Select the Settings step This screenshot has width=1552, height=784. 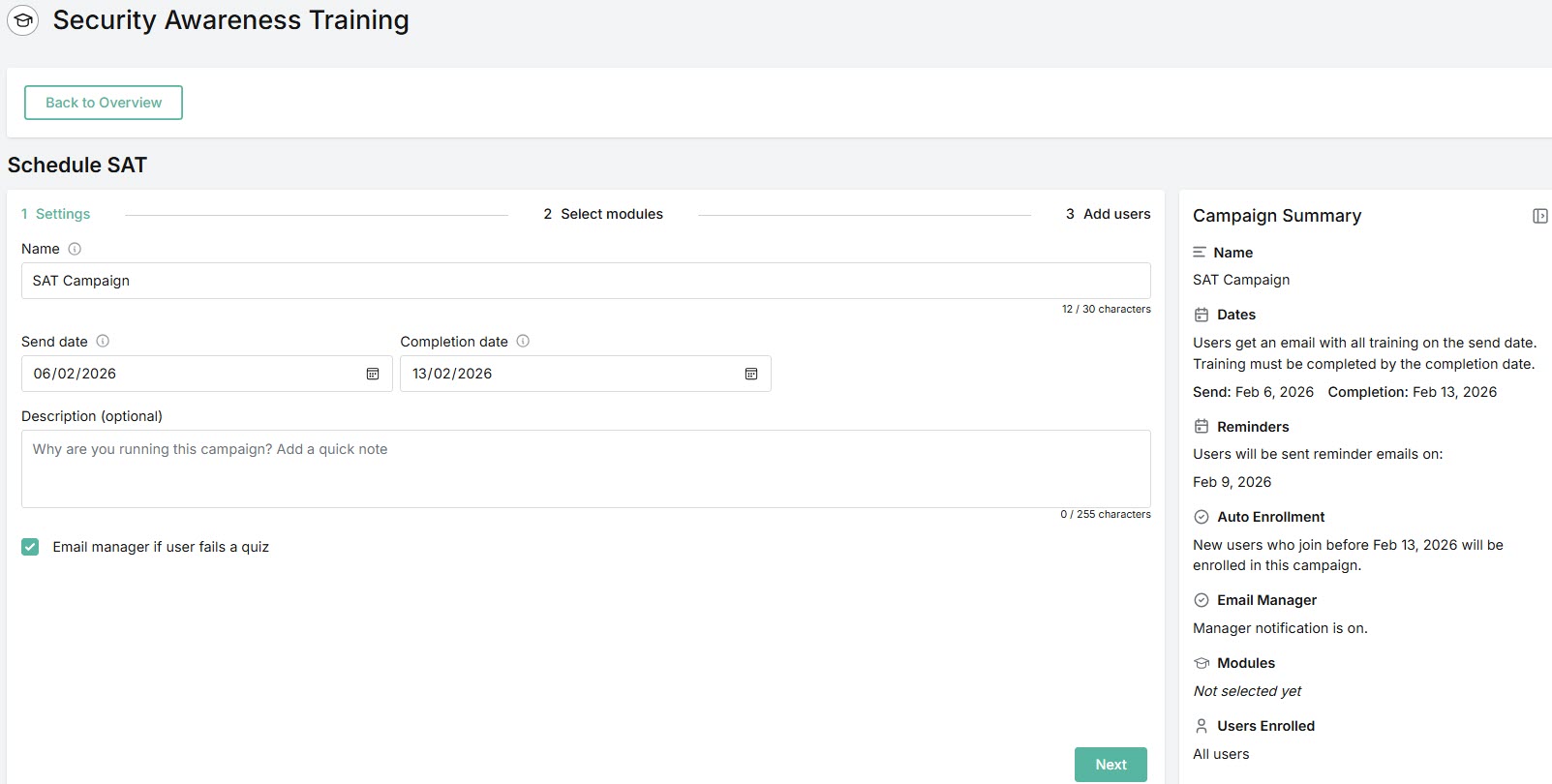point(56,214)
